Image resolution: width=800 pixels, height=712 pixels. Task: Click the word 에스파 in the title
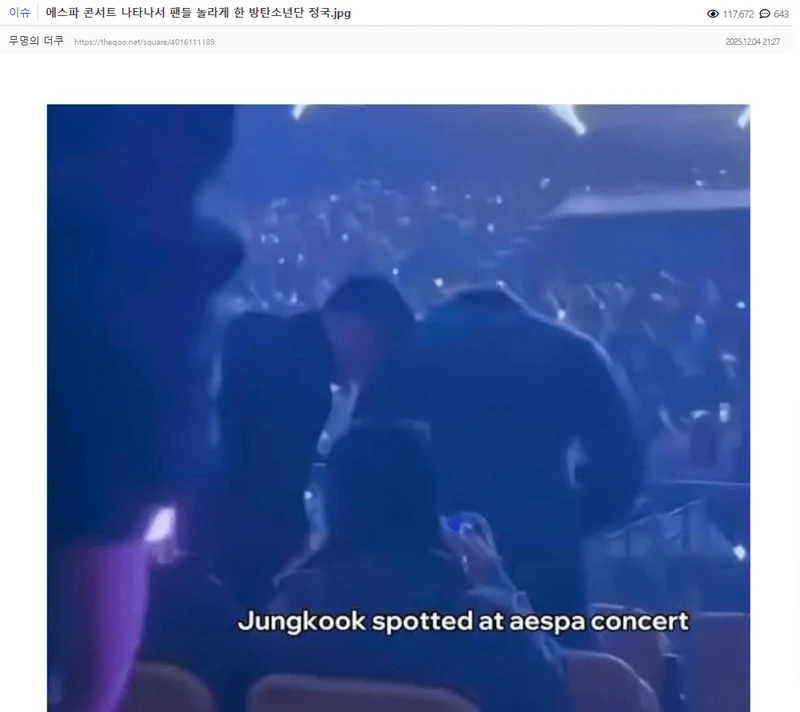point(62,13)
